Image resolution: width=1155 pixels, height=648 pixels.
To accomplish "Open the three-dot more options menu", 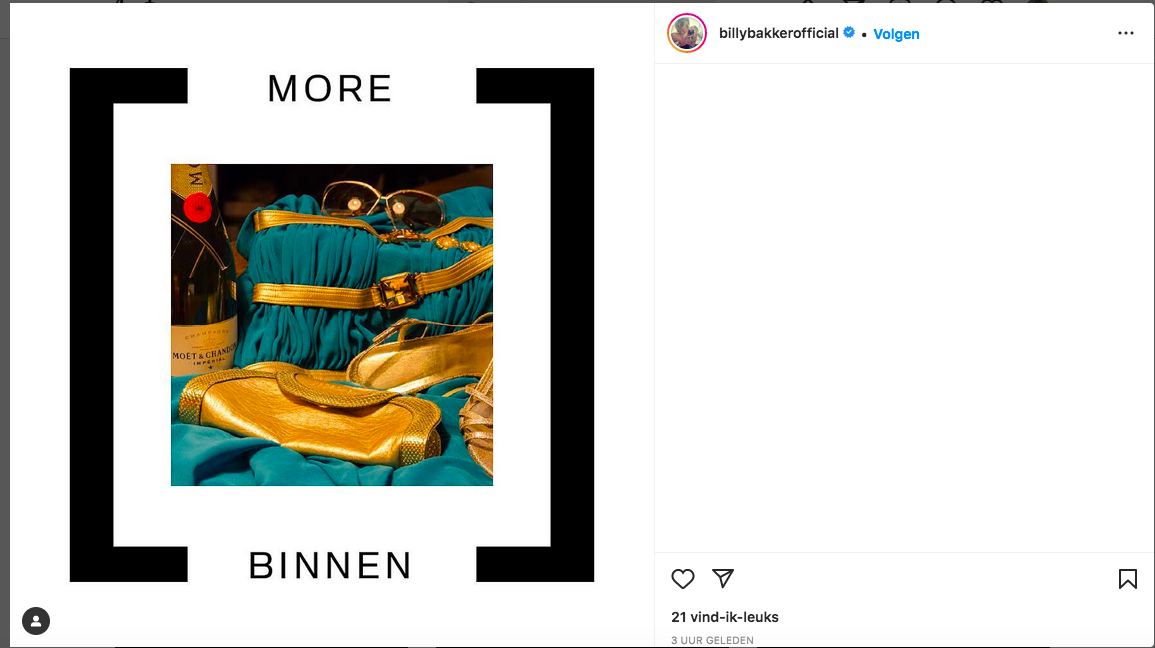I will [x=1126, y=33].
